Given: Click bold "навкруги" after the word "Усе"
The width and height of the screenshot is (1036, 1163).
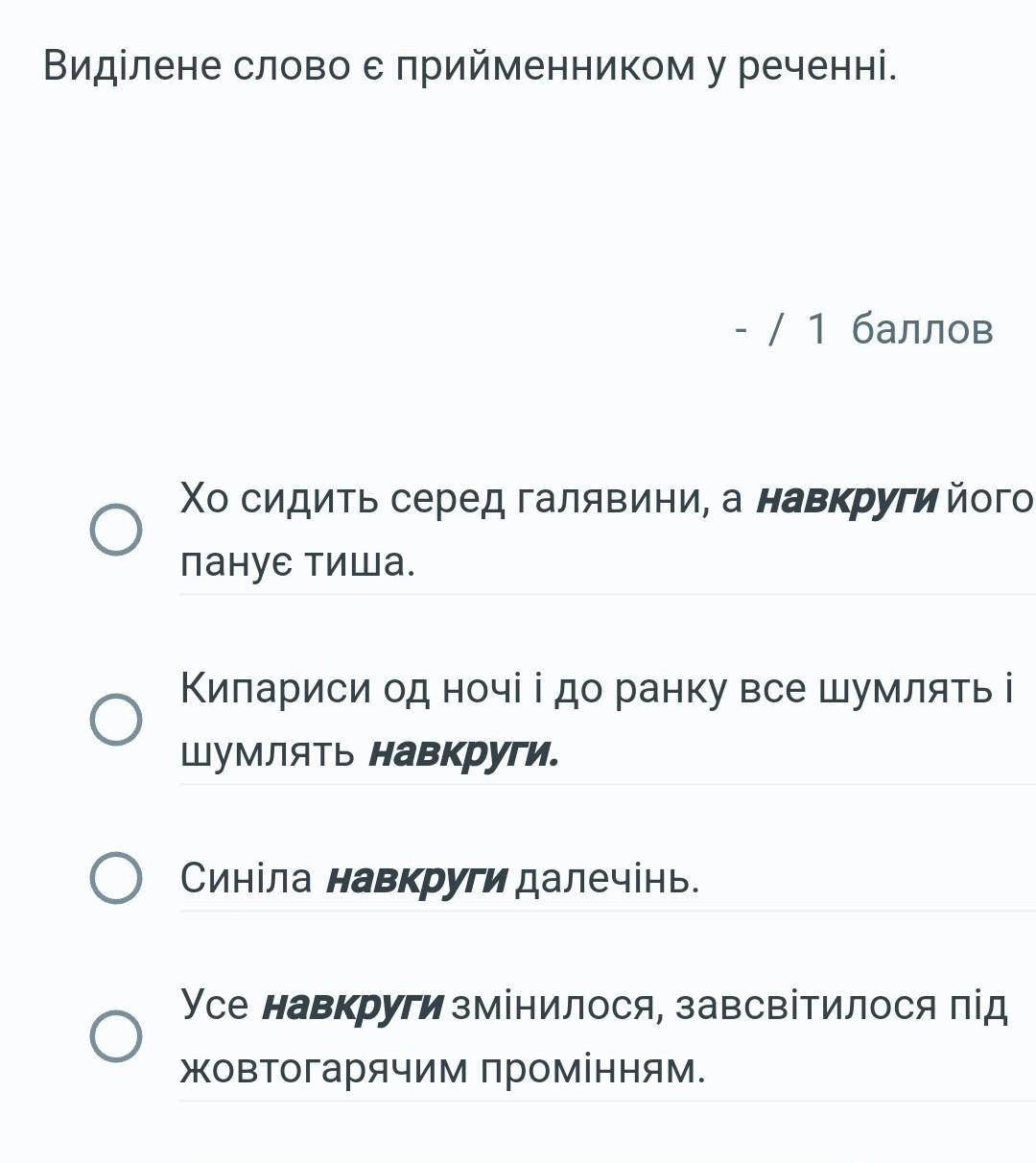Looking at the screenshot, I should [352, 1006].
